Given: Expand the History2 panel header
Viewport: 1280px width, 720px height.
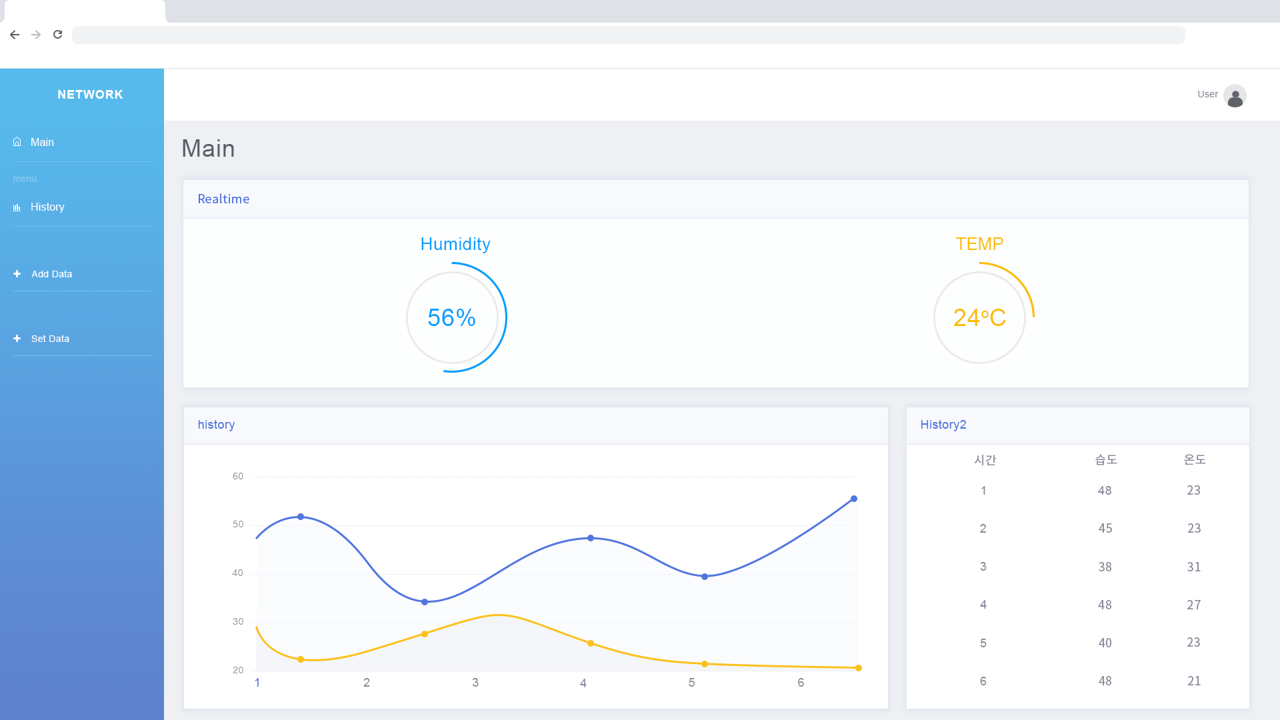Looking at the screenshot, I should 943,424.
